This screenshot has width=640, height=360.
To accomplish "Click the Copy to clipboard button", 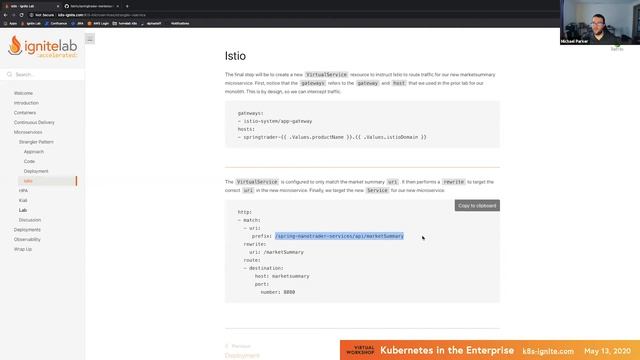I will 477,206.
